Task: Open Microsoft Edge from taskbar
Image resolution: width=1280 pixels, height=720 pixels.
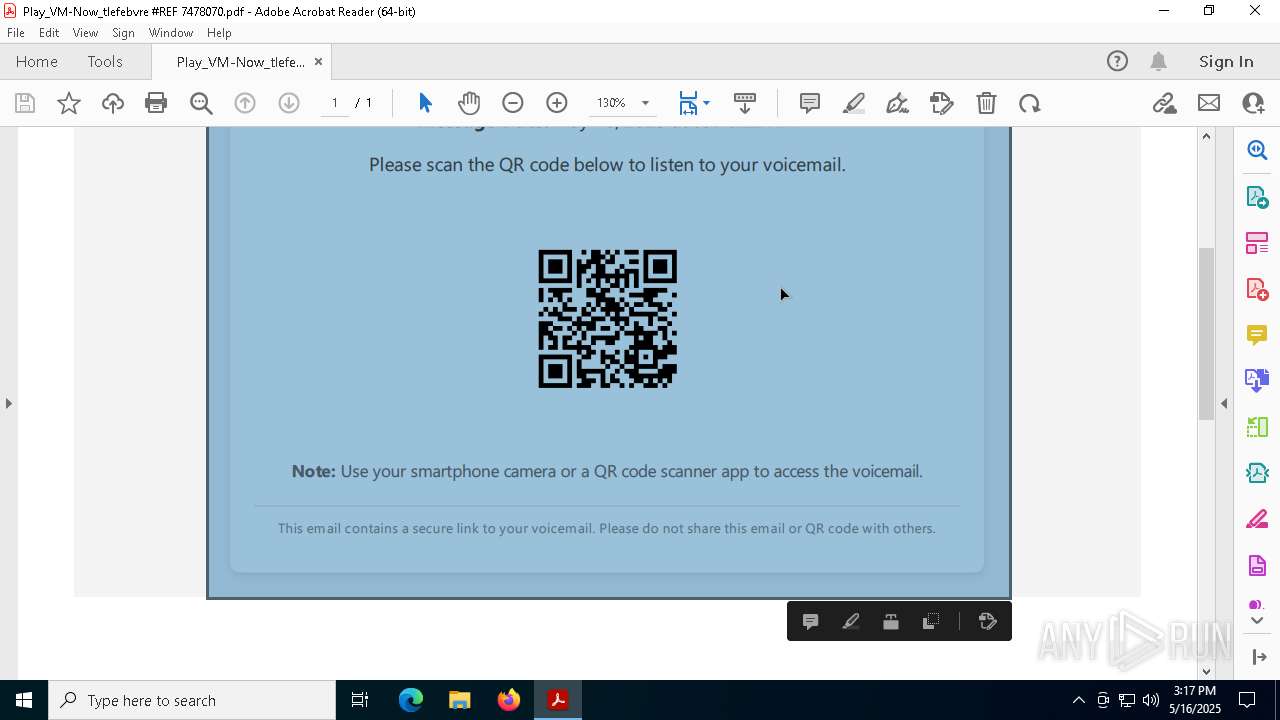Action: (411, 700)
